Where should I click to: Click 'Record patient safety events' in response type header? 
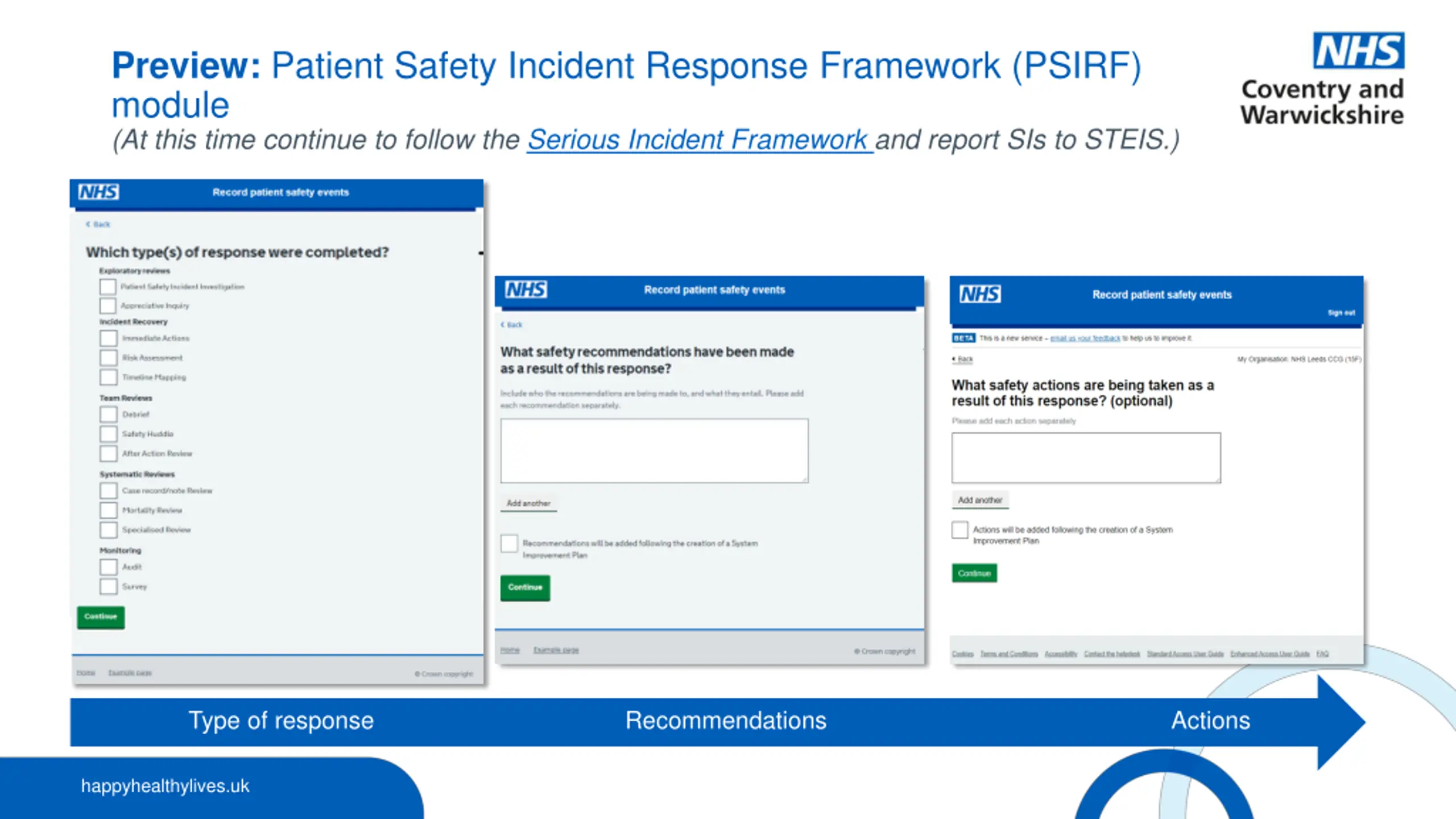[280, 192]
